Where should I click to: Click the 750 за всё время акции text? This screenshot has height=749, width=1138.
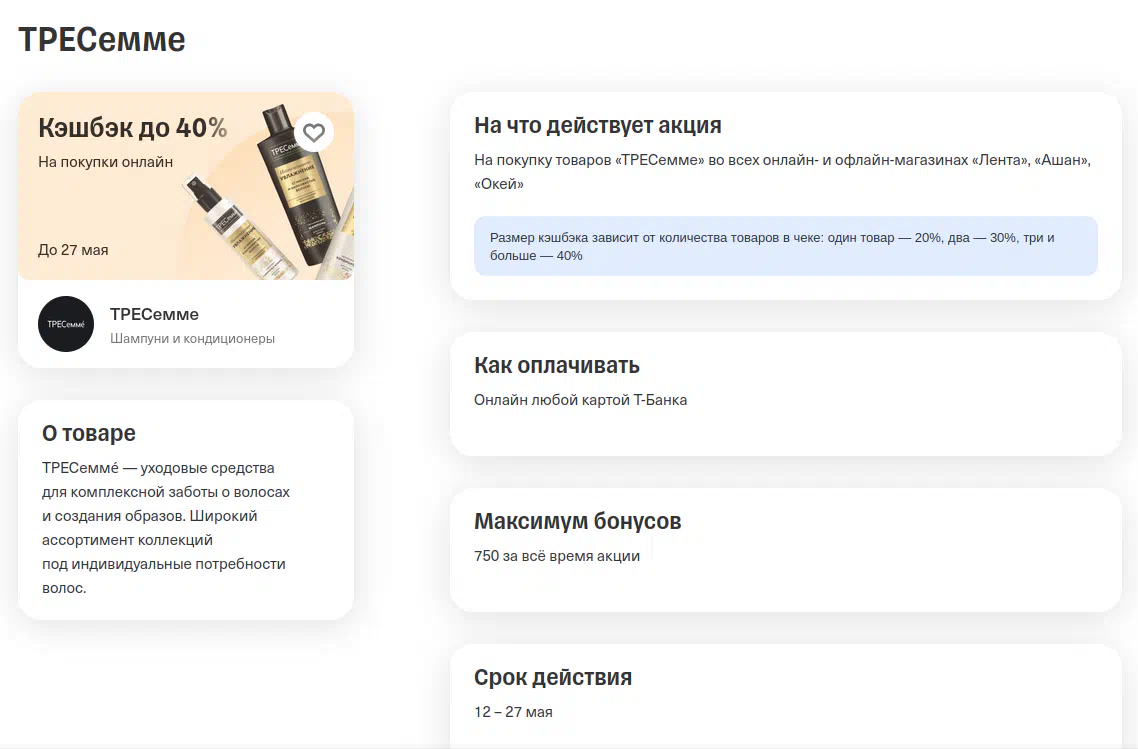556,556
